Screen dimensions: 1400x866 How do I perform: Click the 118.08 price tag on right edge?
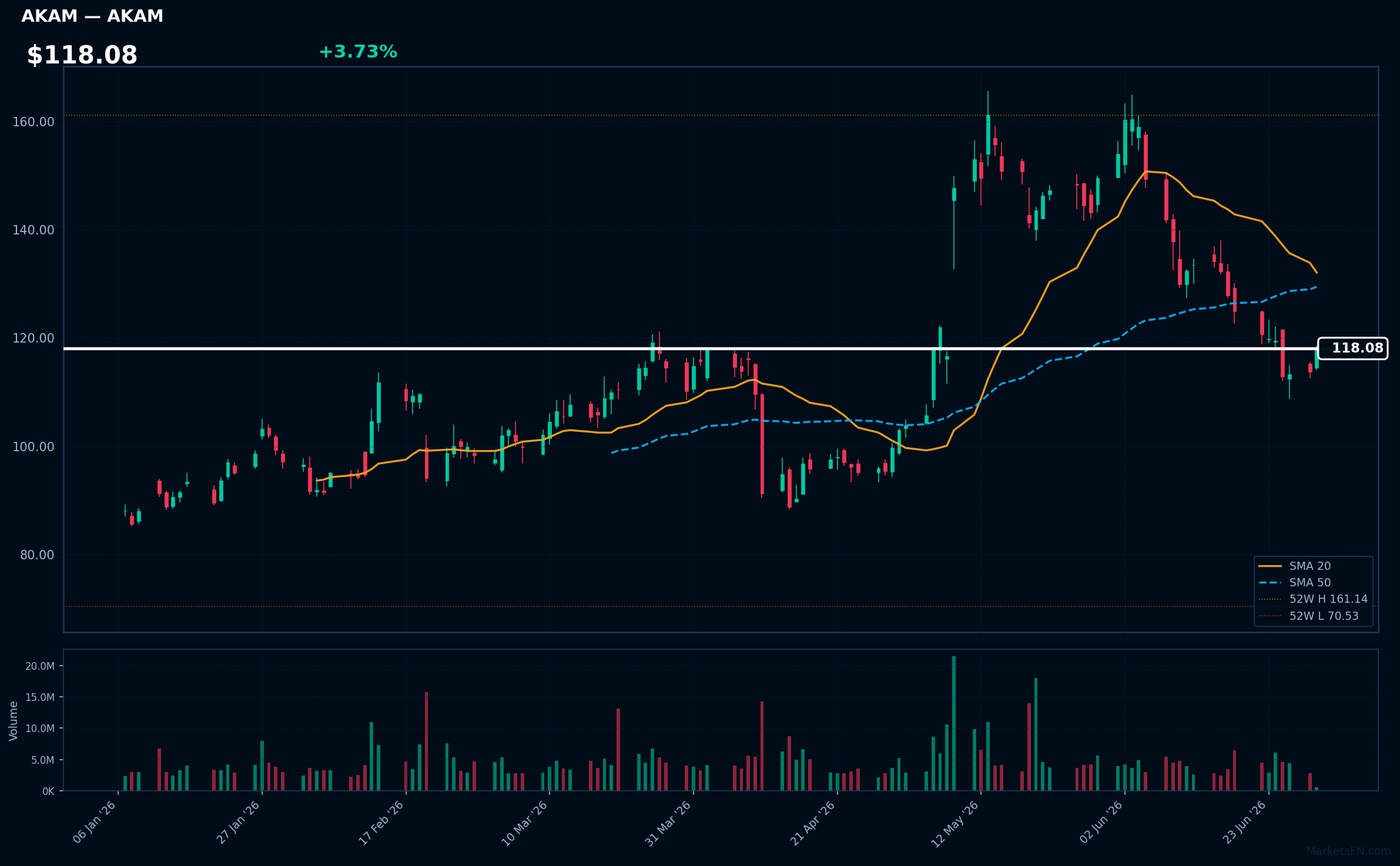click(1352, 348)
